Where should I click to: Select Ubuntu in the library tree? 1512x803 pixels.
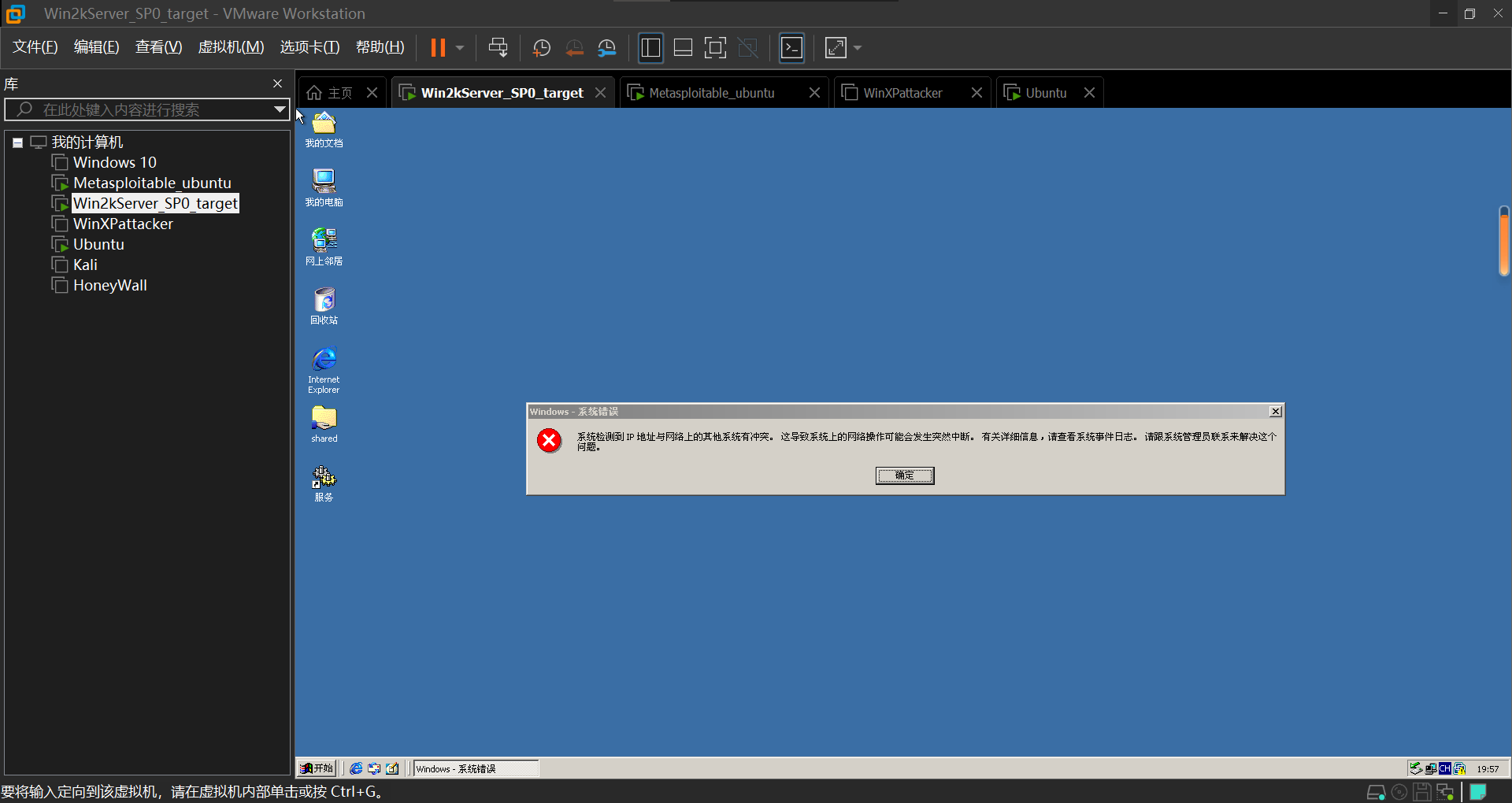point(98,244)
